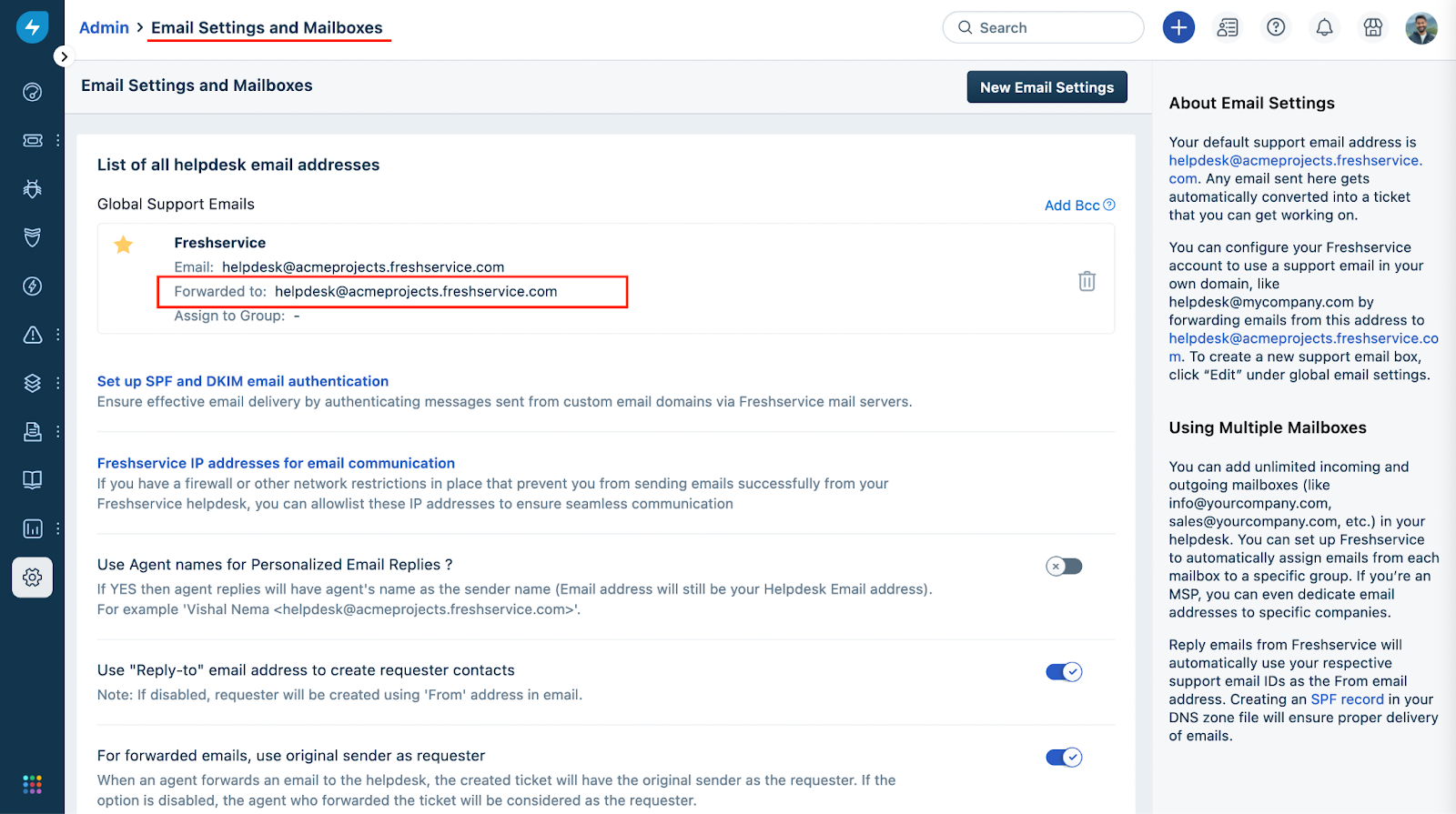Click 'Freshservice' email name text
This screenshot has height=814, width=1456.
(x=220, y=243)
